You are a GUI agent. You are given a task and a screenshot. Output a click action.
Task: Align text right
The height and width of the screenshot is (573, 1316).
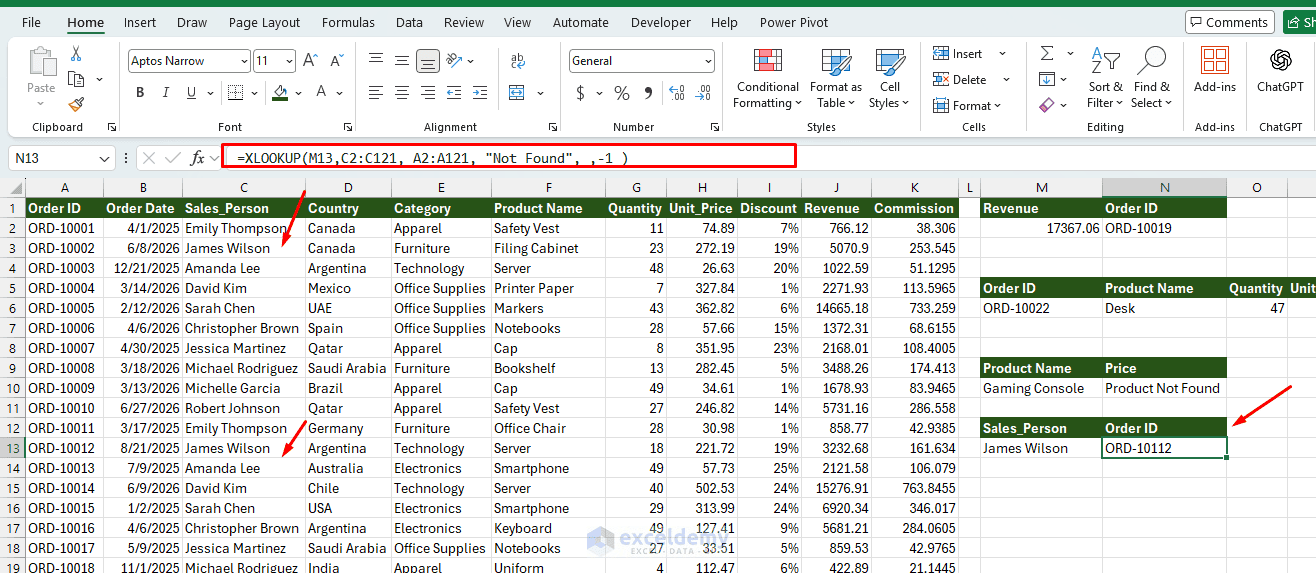pyautogui.click(x=428, y=93)
